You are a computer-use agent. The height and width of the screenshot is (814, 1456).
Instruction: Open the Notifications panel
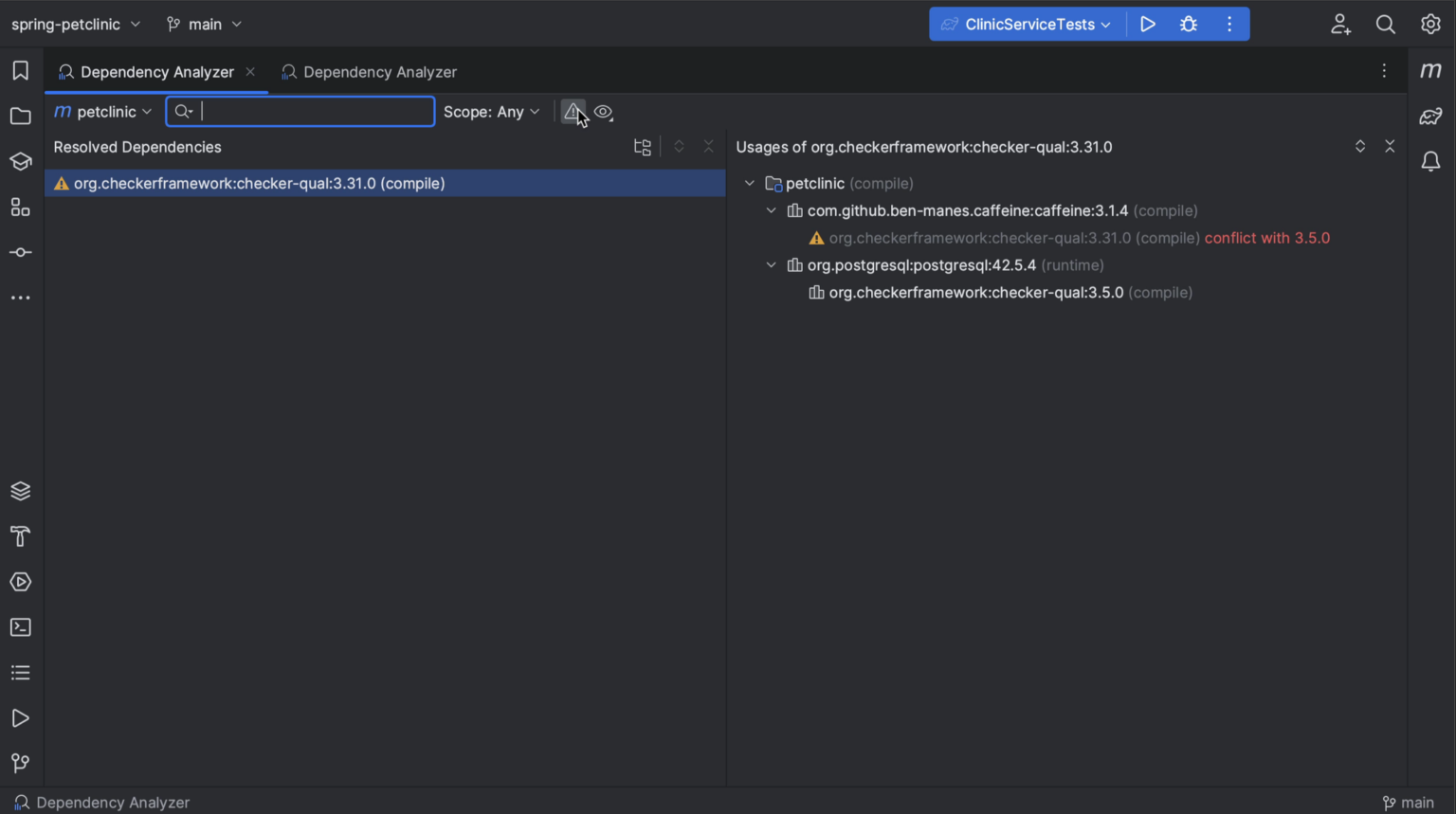[x=1430, y=161]
